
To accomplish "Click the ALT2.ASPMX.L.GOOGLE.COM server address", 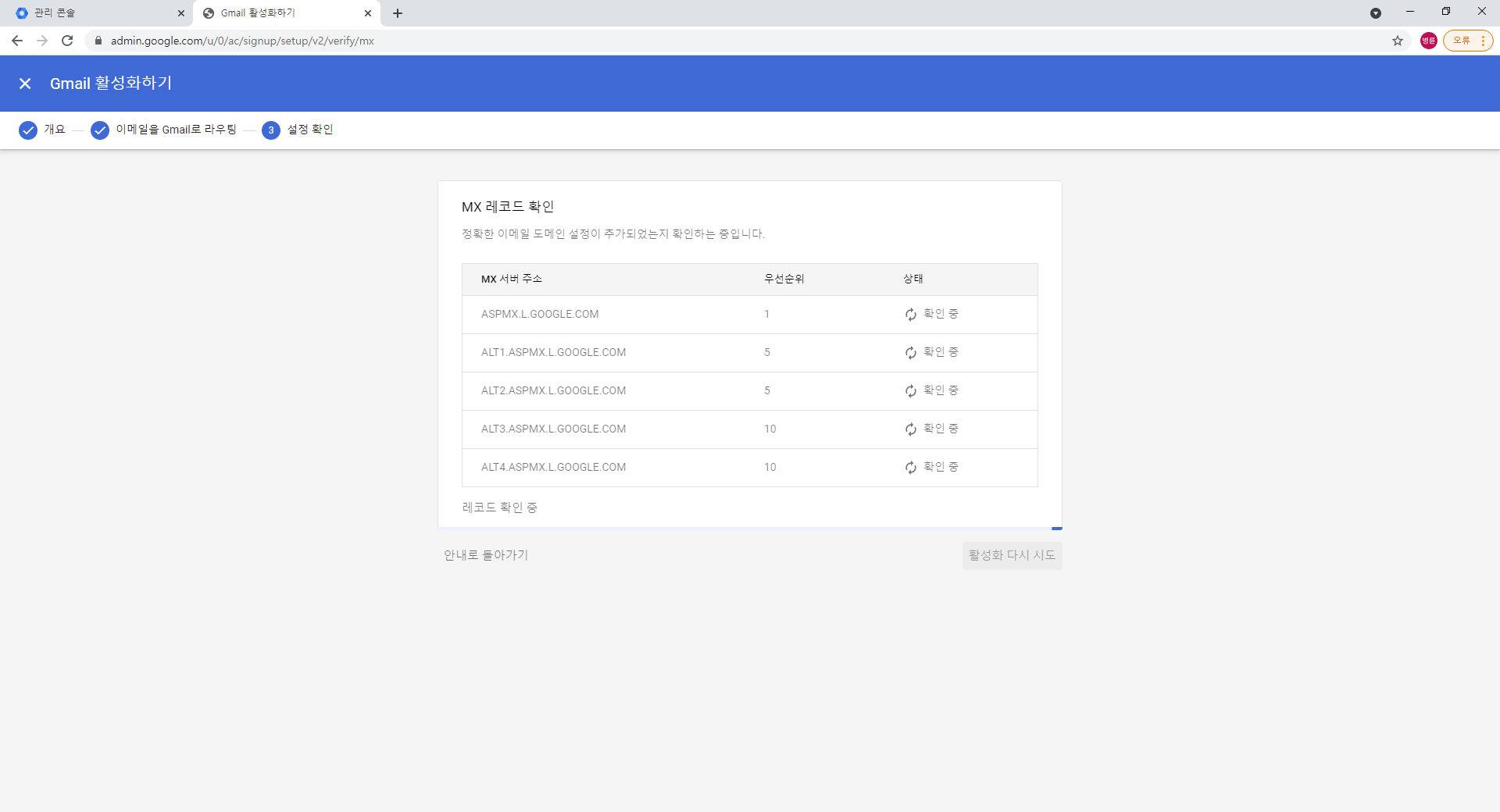I will coord(553,390).
